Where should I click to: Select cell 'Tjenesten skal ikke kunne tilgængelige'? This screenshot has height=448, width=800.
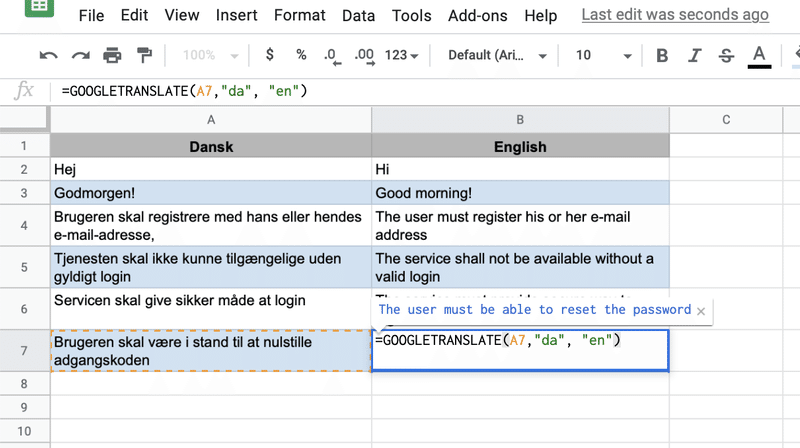[211, 267]
